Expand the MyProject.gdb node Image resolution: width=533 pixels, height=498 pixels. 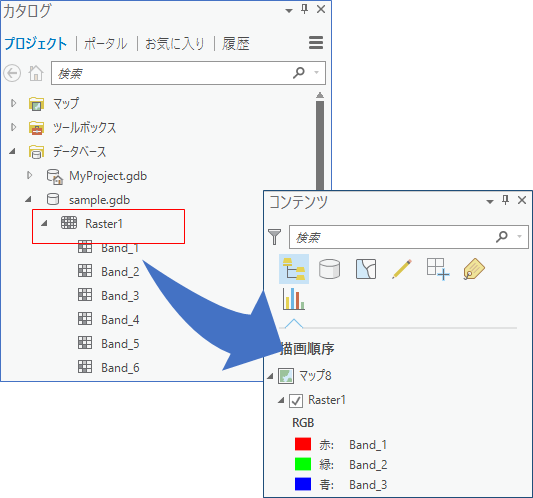click(30, 175)
